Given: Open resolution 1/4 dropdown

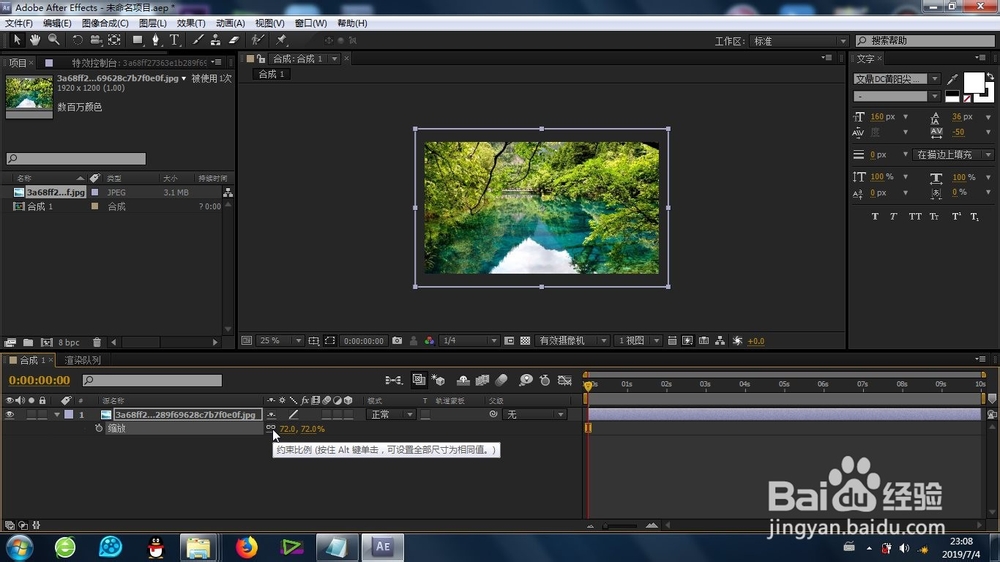Looking at the screenshot, I should coord(470,341).
